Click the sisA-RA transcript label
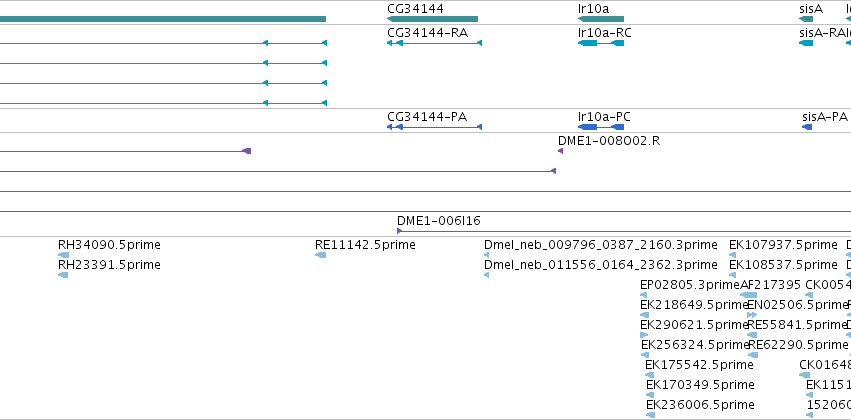 click(x=822, y=33)
